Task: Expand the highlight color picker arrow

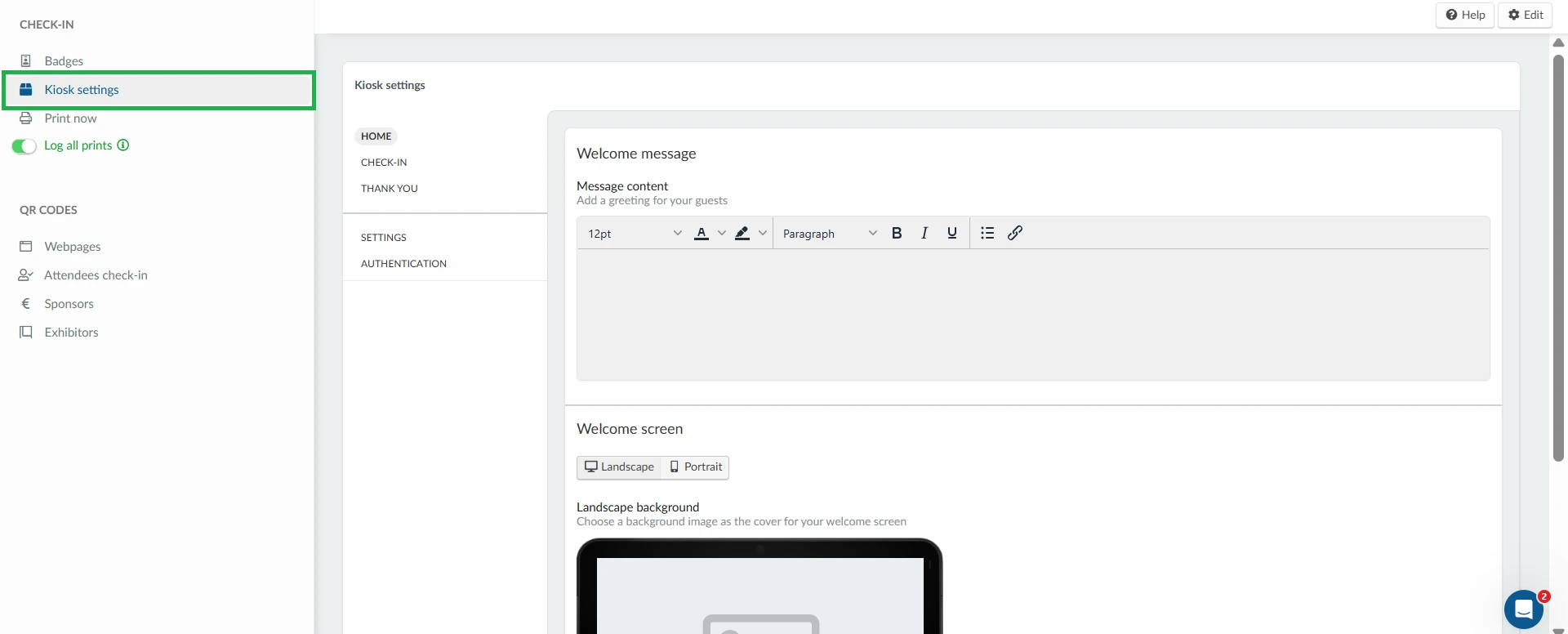Action: 762,233
